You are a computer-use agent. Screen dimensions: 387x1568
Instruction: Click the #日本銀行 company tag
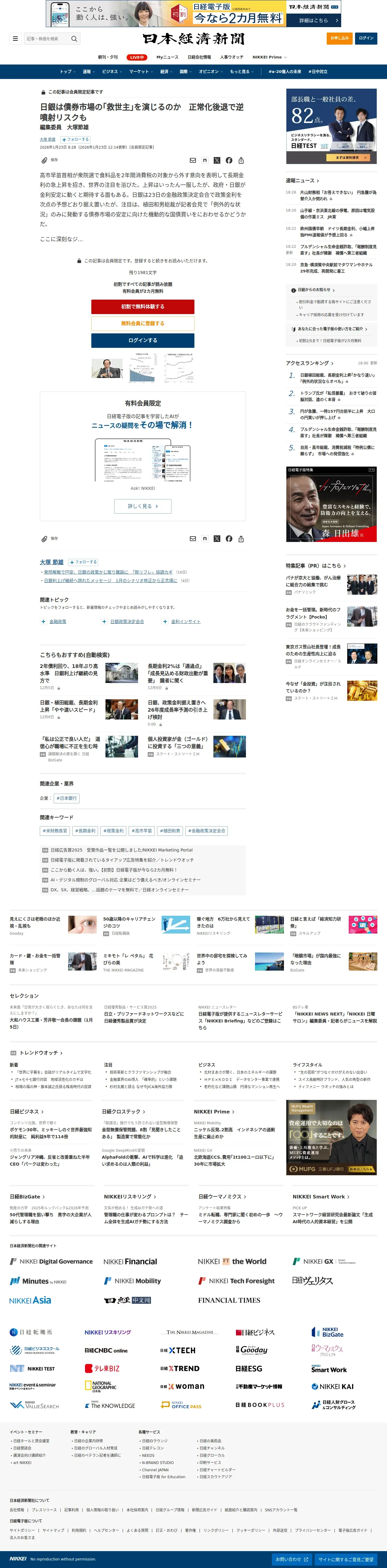point(67,798)
